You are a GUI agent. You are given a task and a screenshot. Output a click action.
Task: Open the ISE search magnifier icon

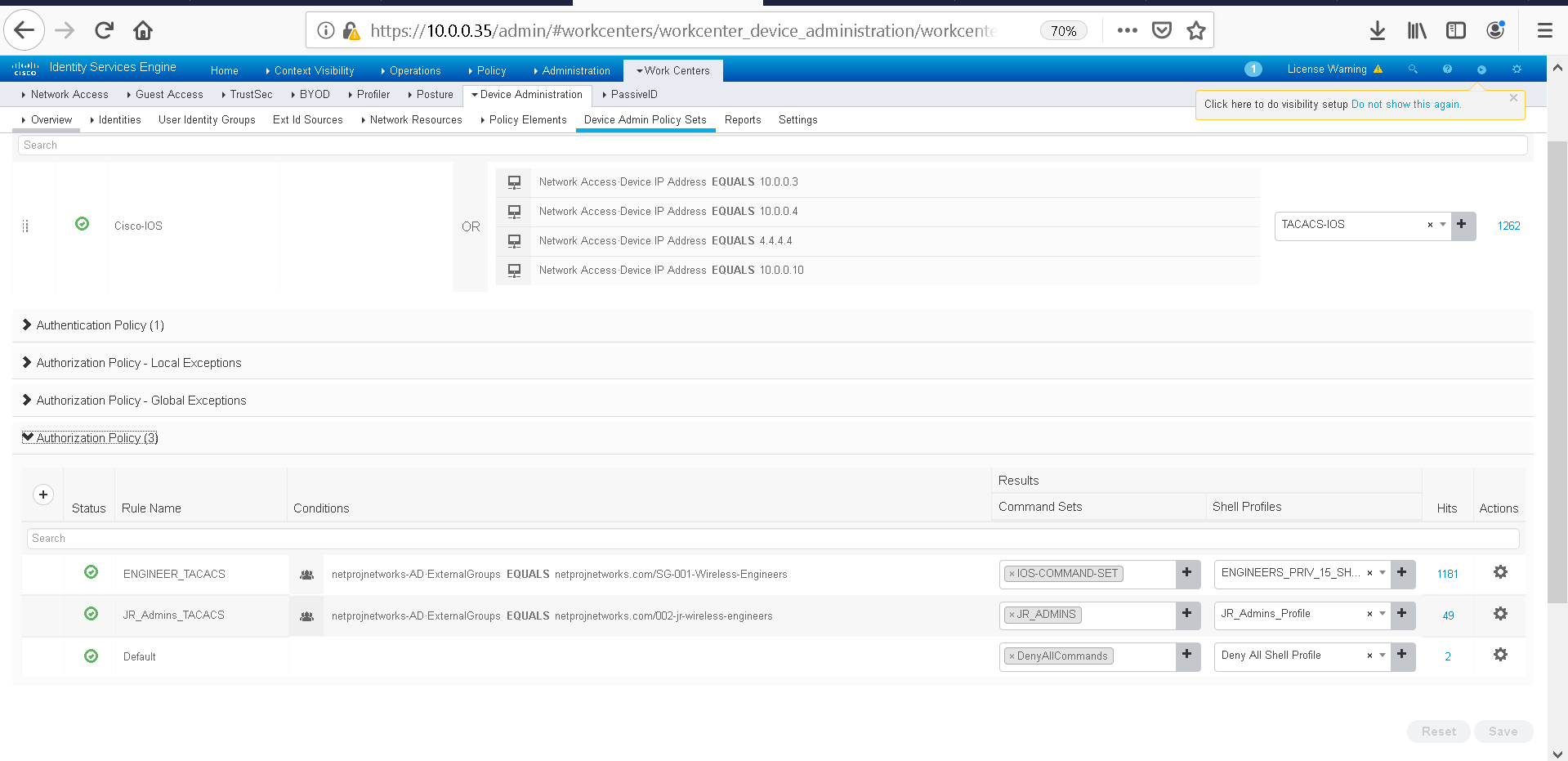click(x=1413, y=69)
